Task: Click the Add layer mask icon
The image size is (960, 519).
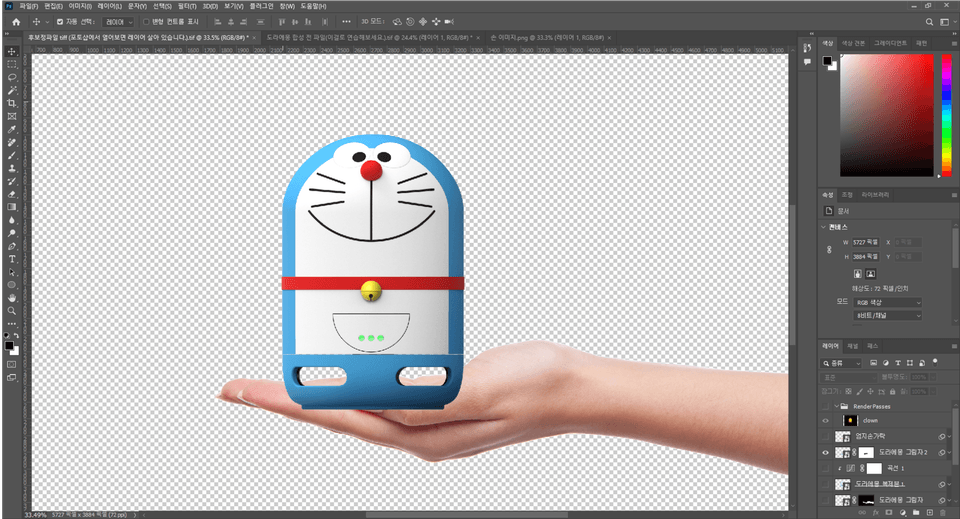Action: point(889,512)
